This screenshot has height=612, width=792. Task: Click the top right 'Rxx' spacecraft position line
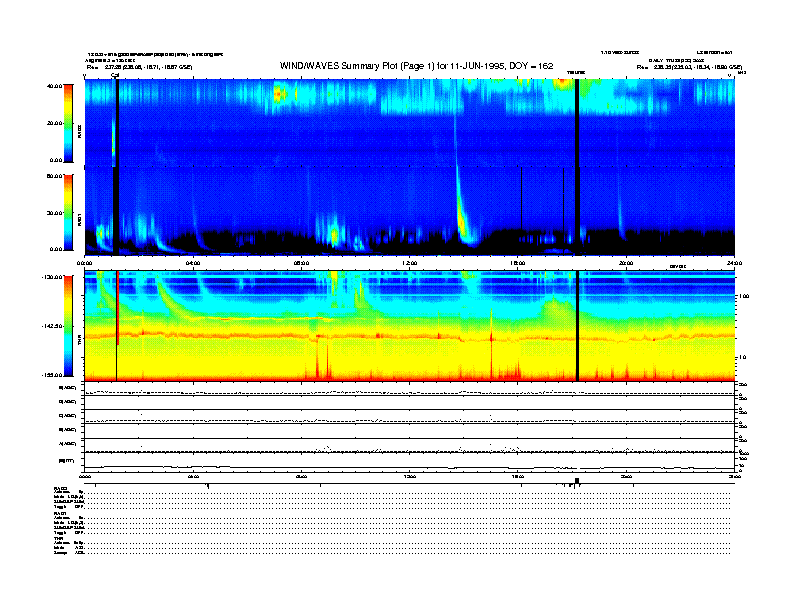coord(689,67)
